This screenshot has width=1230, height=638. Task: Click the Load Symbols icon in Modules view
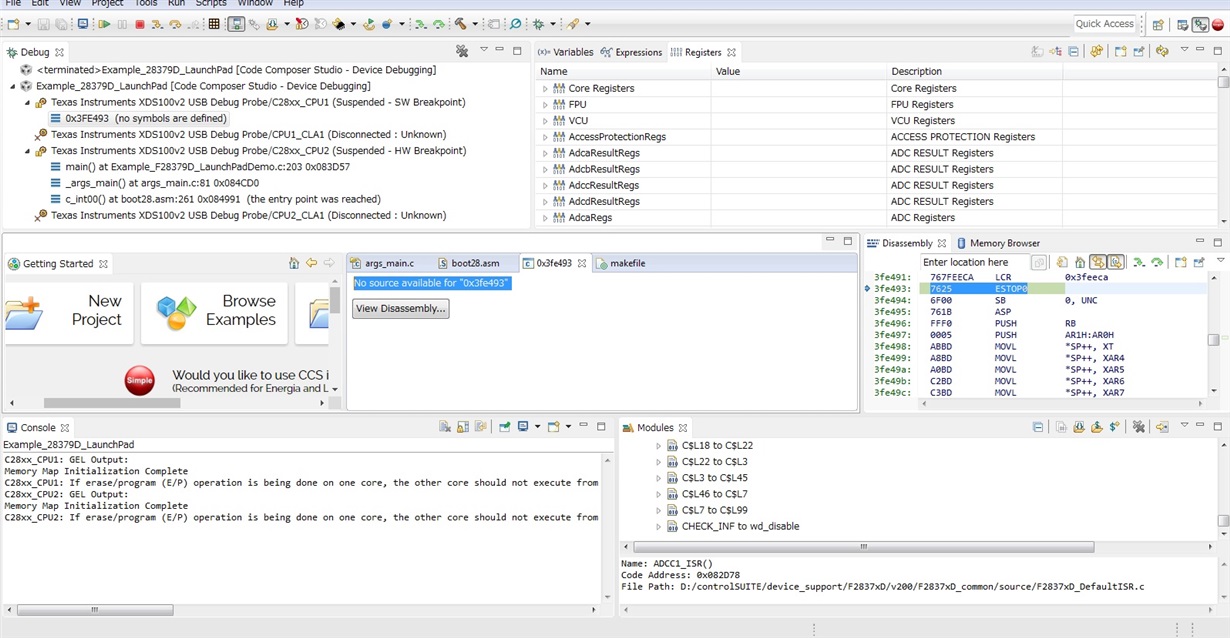(x=1097, y=427)
